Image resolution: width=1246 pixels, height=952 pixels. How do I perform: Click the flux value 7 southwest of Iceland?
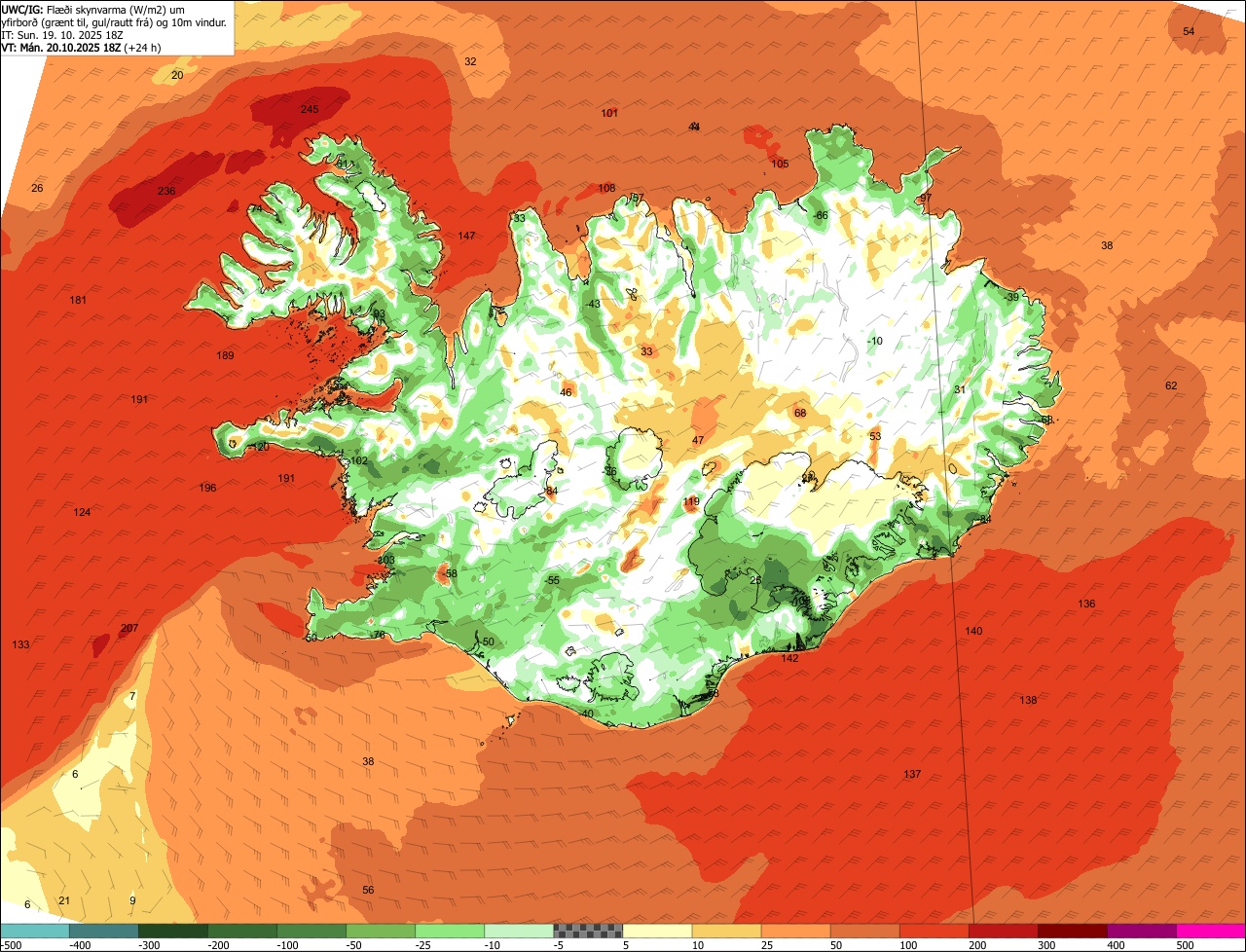pyautogui.click(x=132, y=695)
